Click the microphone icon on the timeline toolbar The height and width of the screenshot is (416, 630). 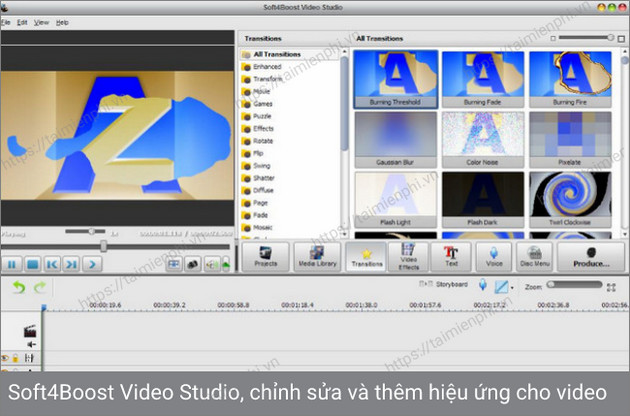[x=483, y=285]
